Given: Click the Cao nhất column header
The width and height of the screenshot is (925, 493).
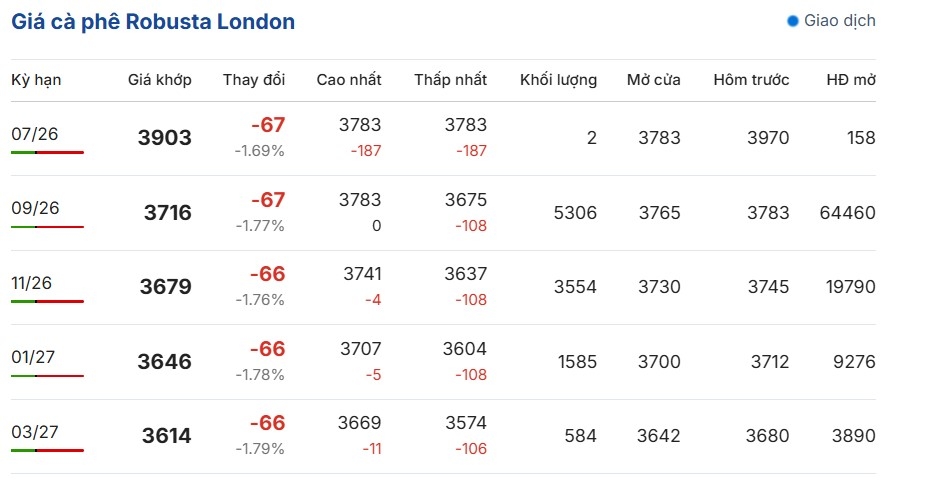Looking at the screenshot, I should (349, 80).
